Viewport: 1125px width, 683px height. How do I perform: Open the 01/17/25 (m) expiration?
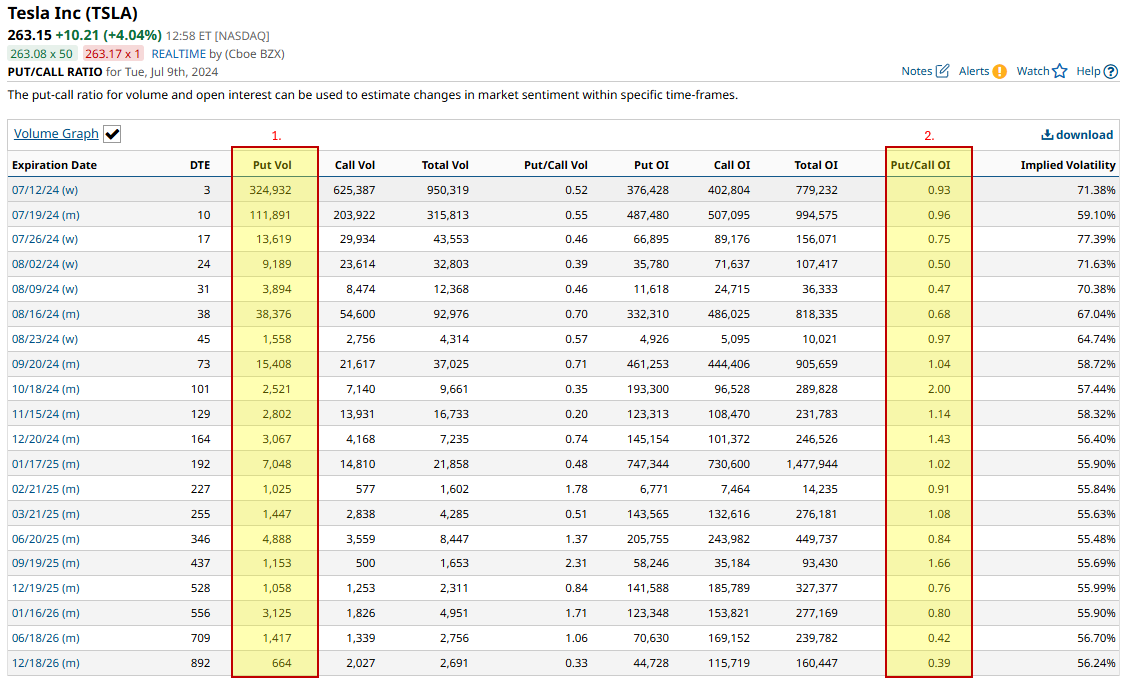tap(45, 464)
